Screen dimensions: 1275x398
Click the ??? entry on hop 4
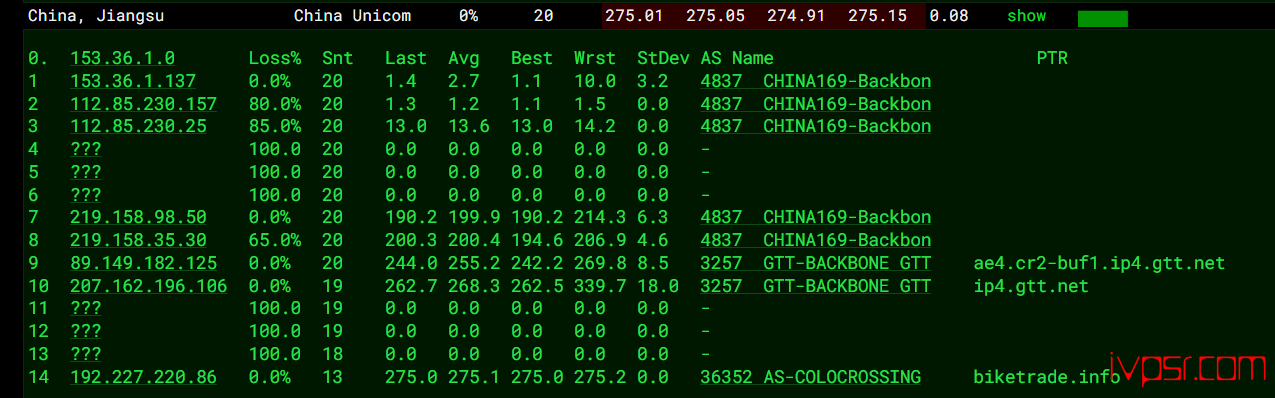(x=86, y=149)
